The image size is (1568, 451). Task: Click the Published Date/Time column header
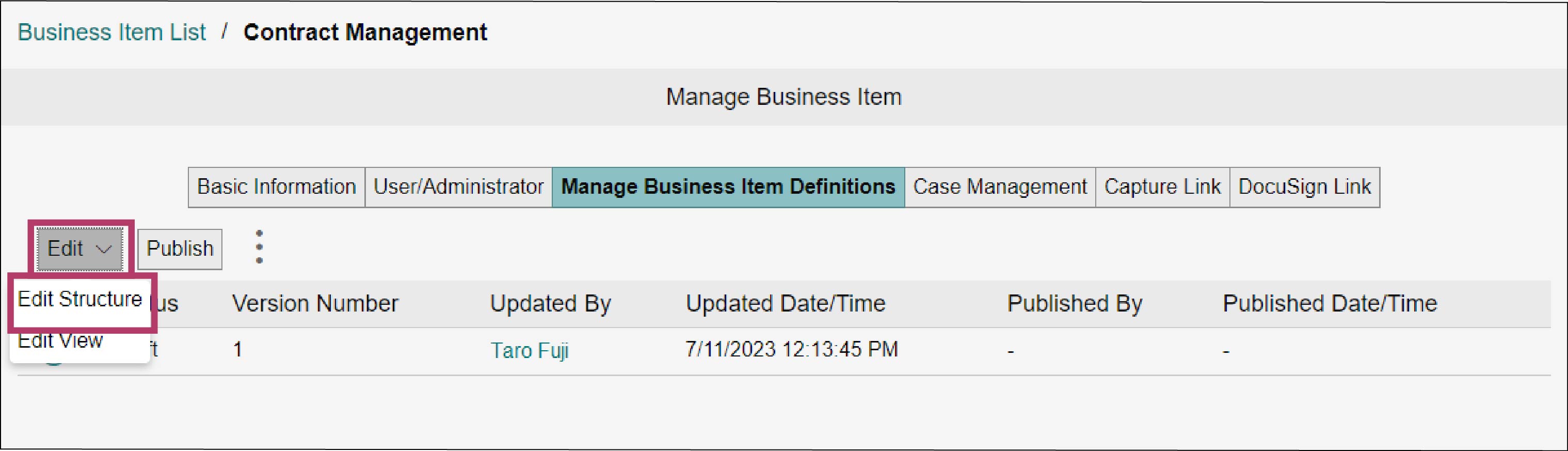(1330, 304)
